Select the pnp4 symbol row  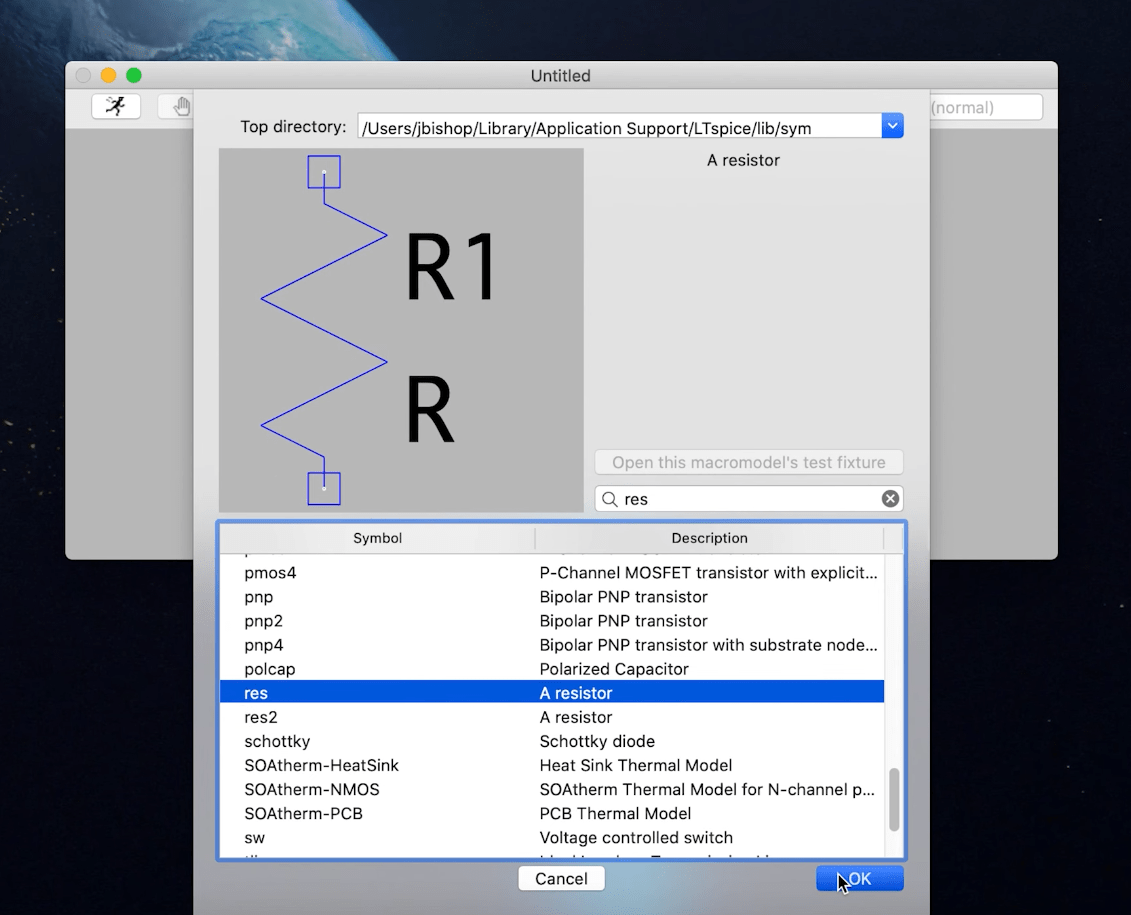click(552, 645)
